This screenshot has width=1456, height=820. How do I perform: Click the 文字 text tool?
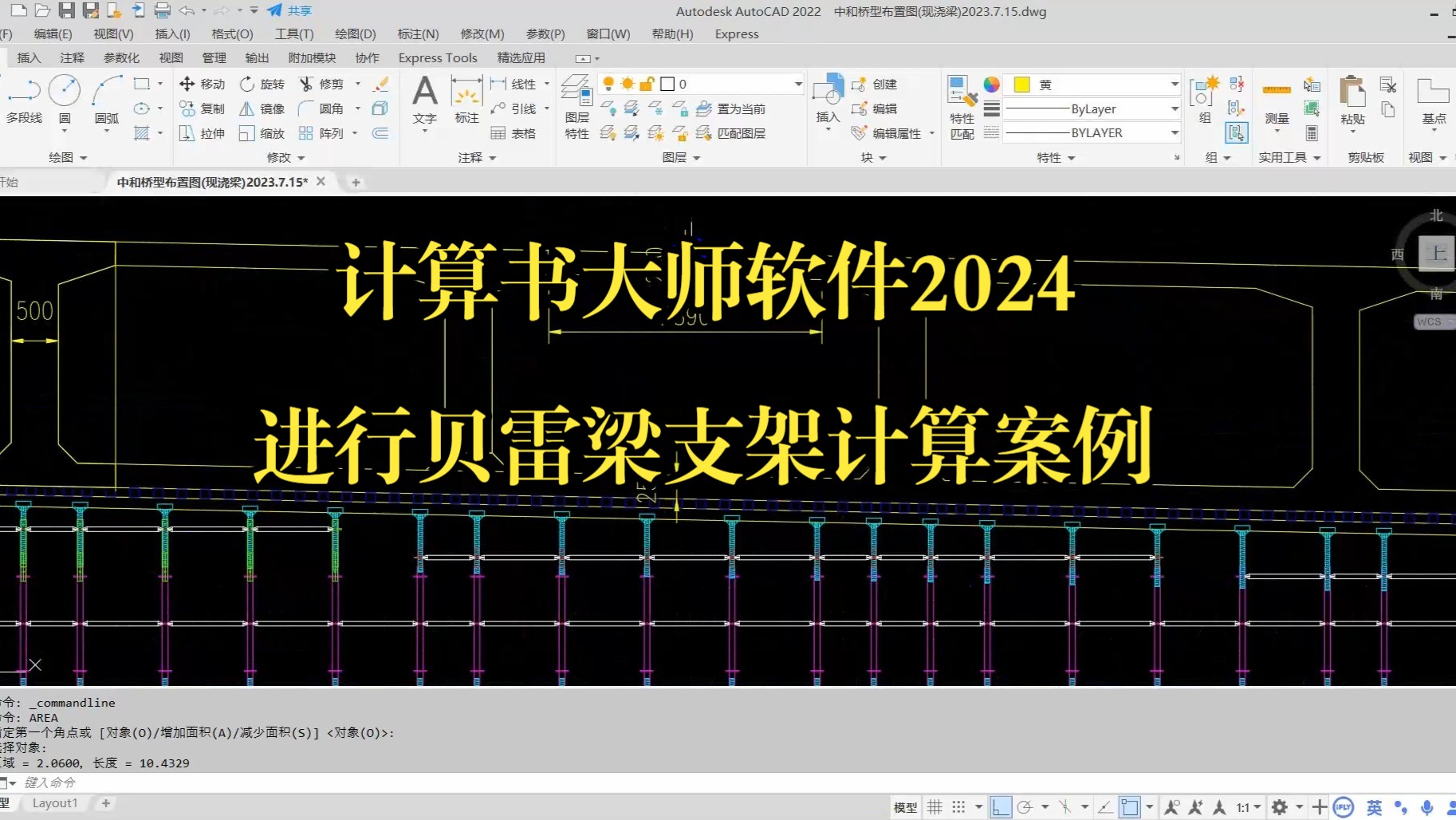[x=425, y=100]
